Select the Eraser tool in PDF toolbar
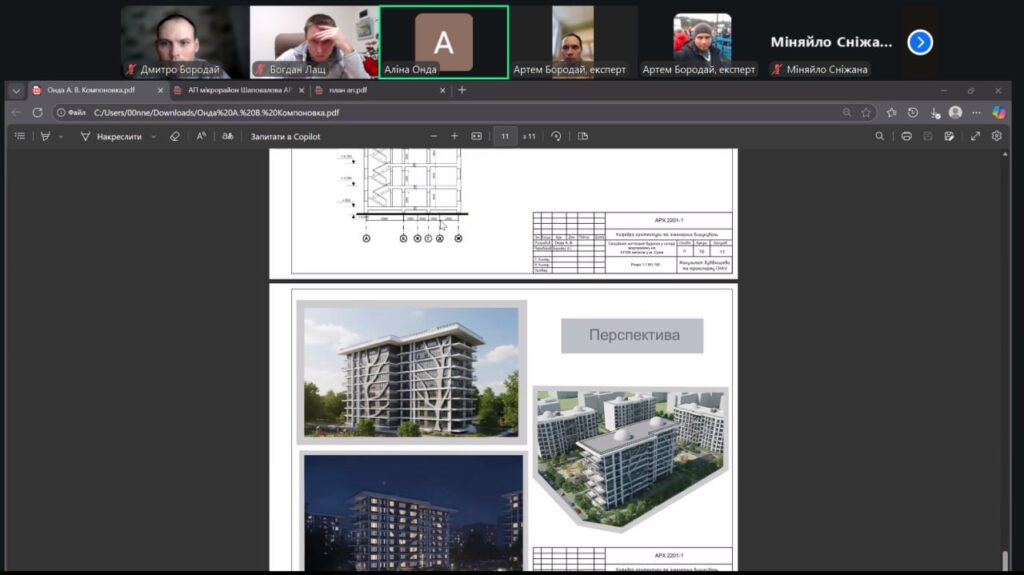 click(175, 136)
